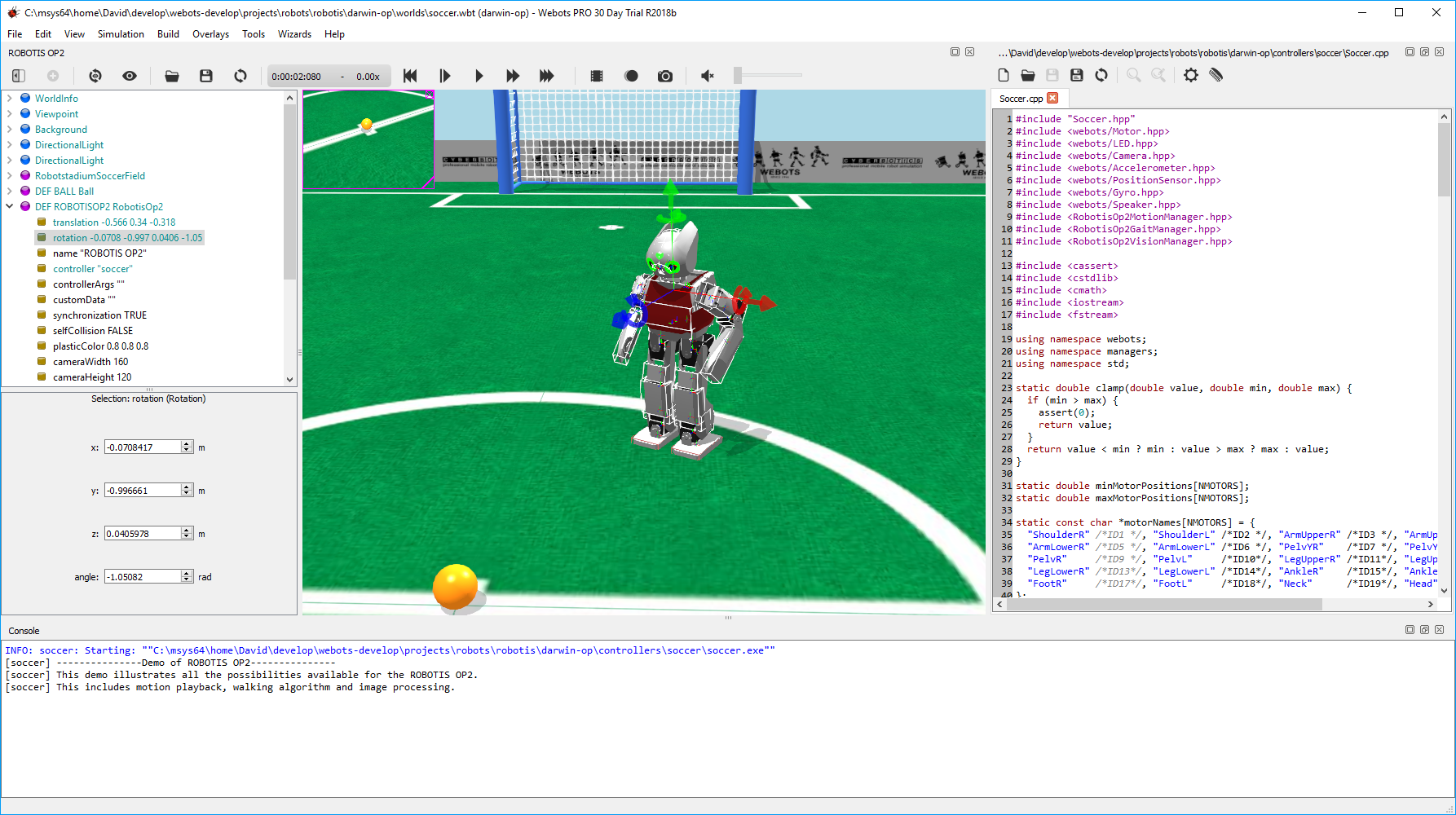Select the cameraWidth 160 field
Image resolution: width=1456 pixels, height=815 pixels.
90,362
